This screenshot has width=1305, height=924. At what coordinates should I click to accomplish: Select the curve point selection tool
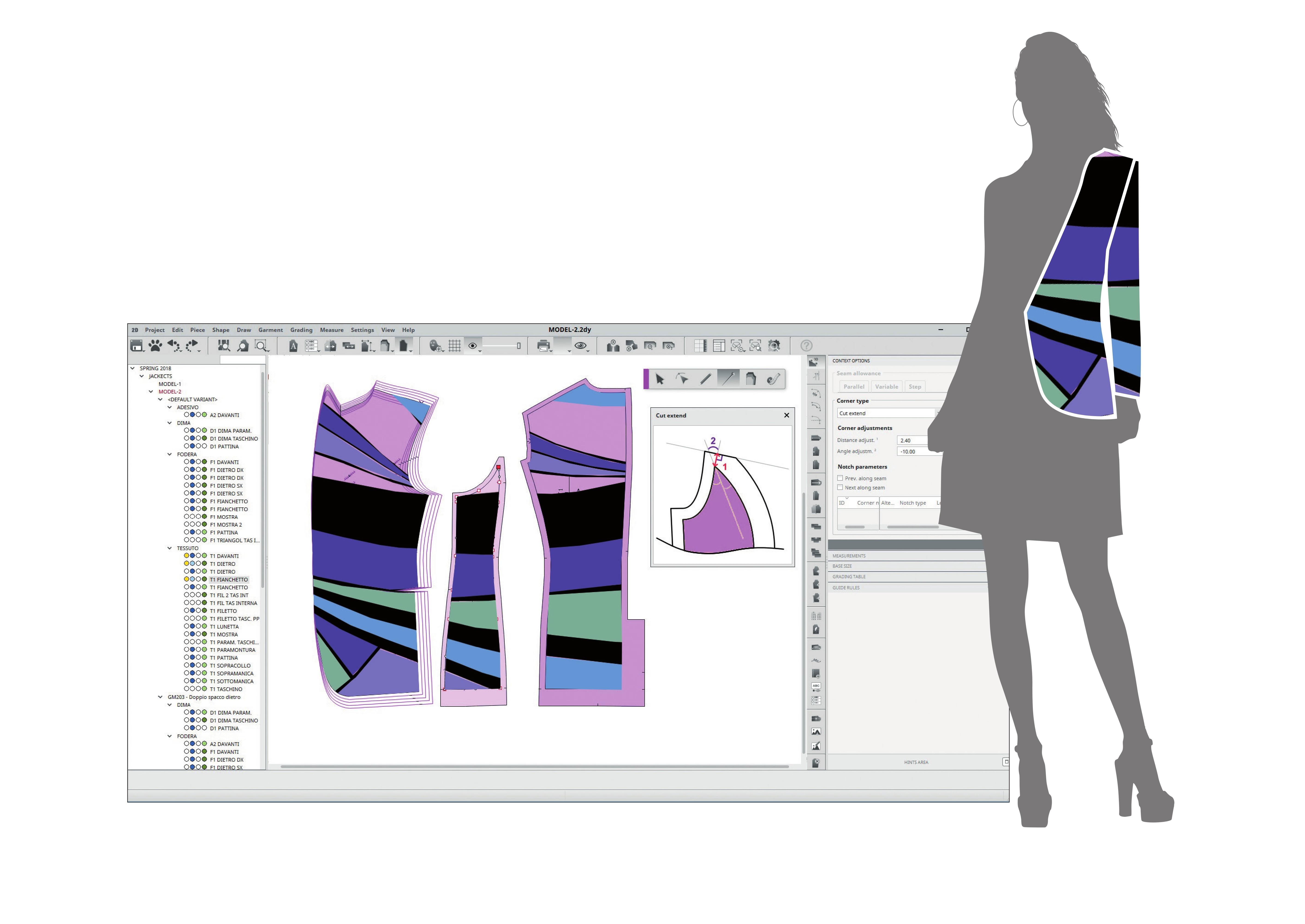point(682,379)
